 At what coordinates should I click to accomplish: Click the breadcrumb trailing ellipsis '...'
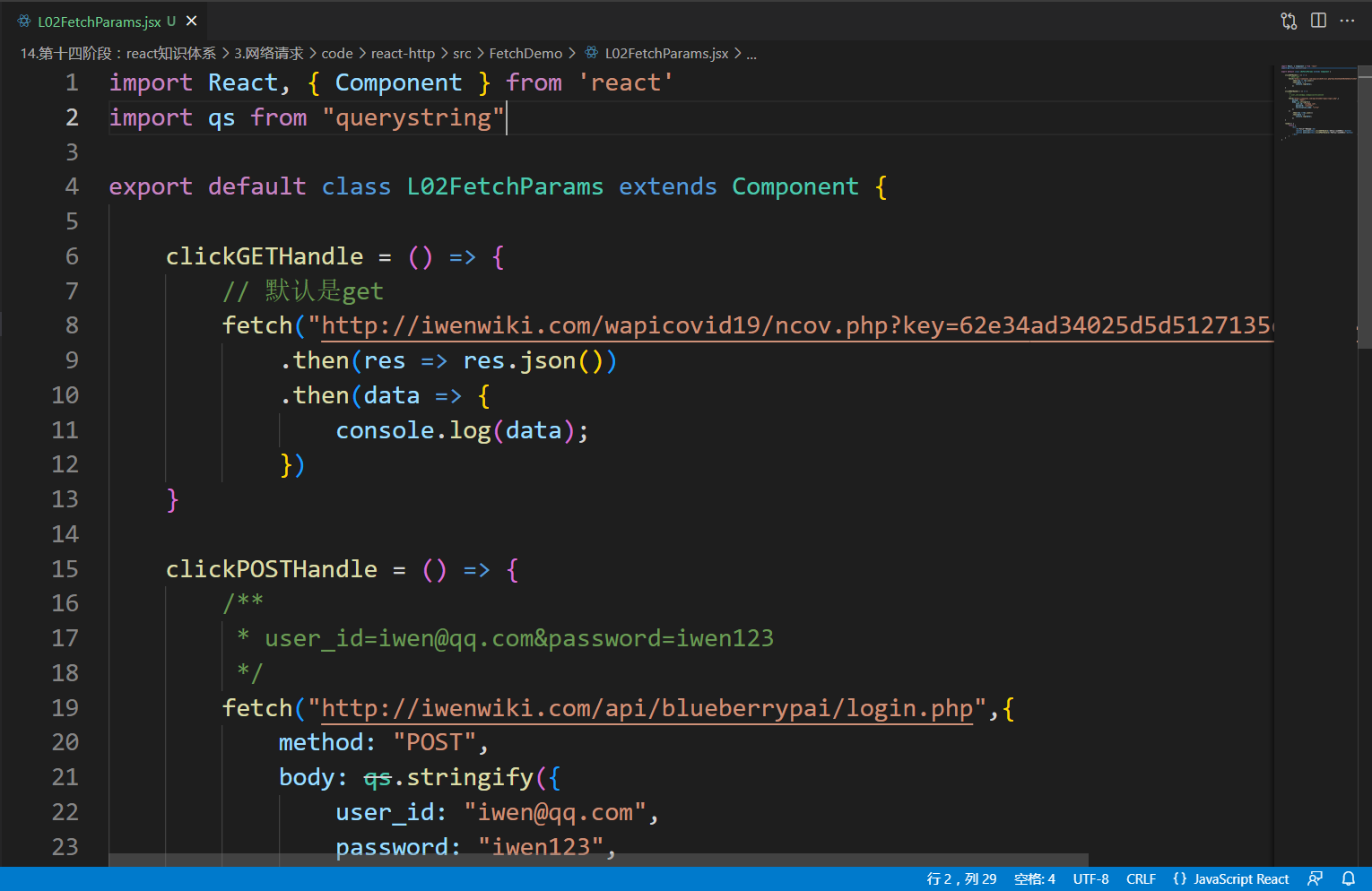(751, 54)
